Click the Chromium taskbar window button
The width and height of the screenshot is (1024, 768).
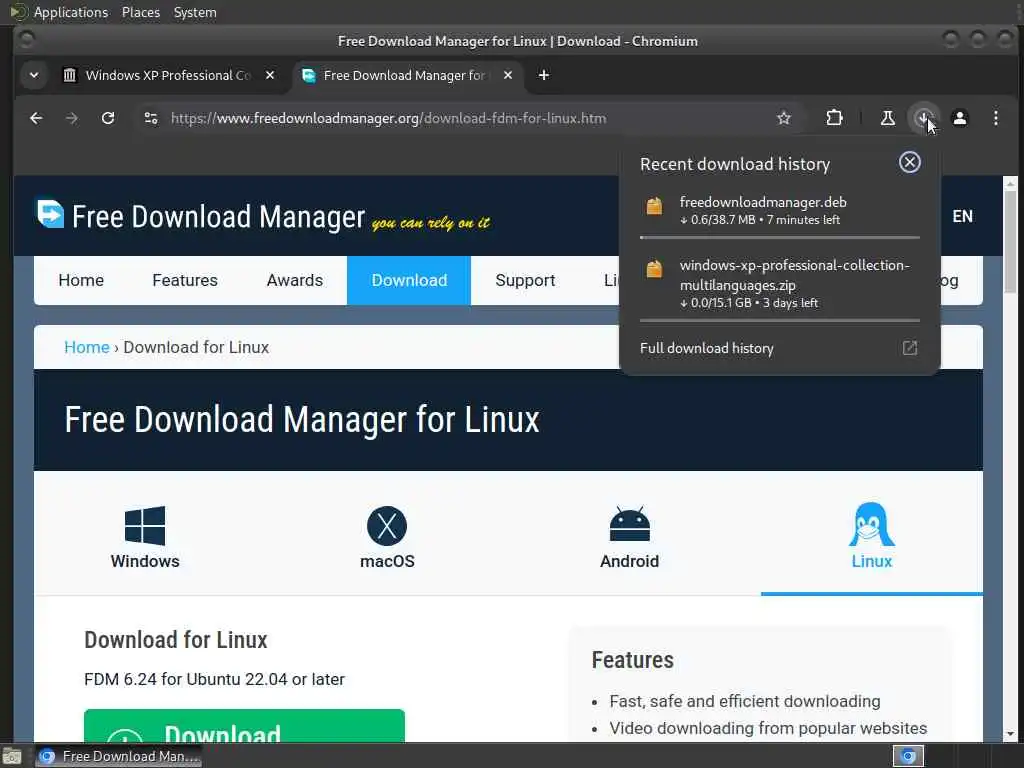click(119, 756)
